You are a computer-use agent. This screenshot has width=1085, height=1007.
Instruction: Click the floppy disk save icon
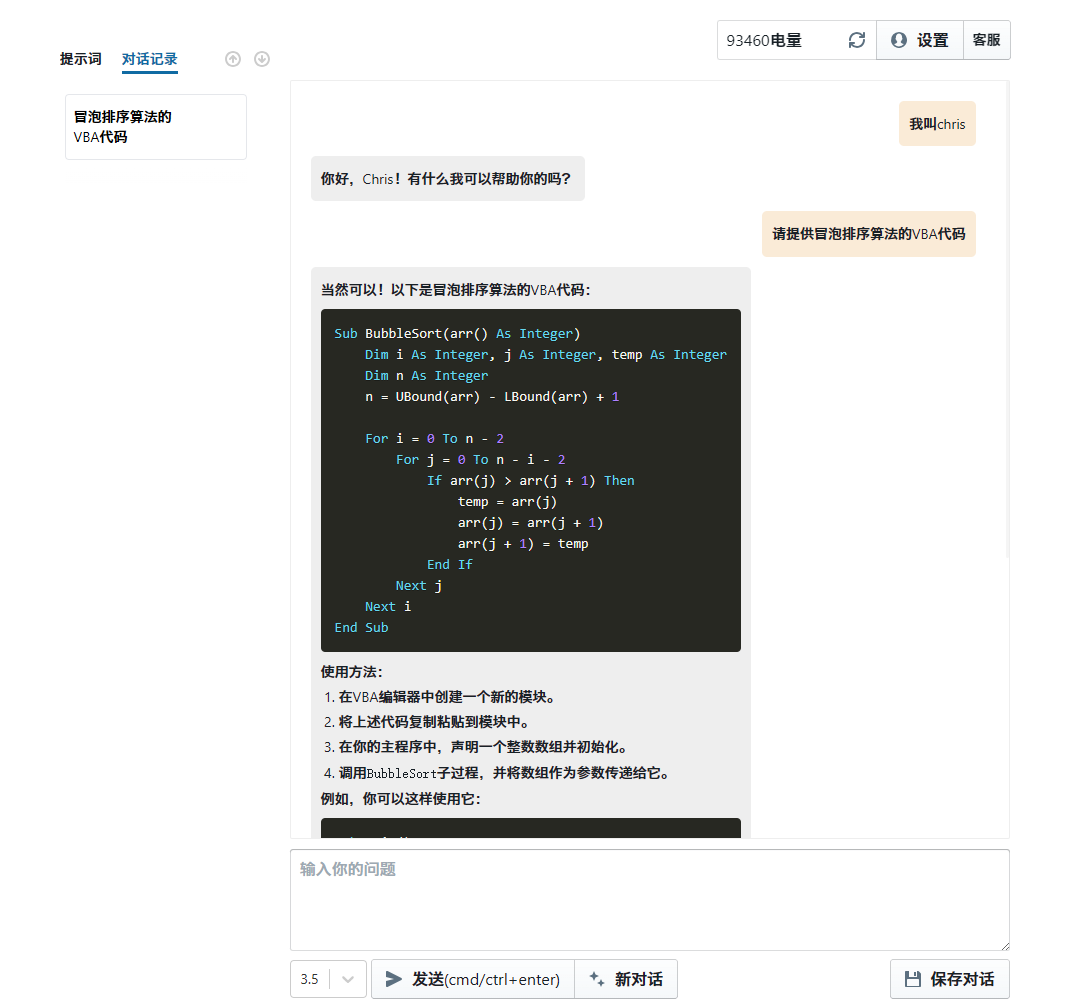tap(912, 979)
